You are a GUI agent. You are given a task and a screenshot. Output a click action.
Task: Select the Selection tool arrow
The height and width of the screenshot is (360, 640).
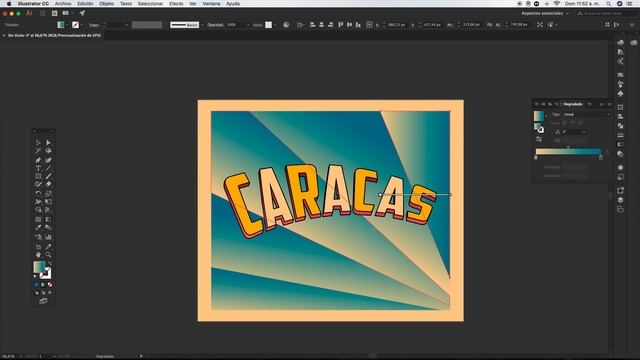click(x=38, y=142)
